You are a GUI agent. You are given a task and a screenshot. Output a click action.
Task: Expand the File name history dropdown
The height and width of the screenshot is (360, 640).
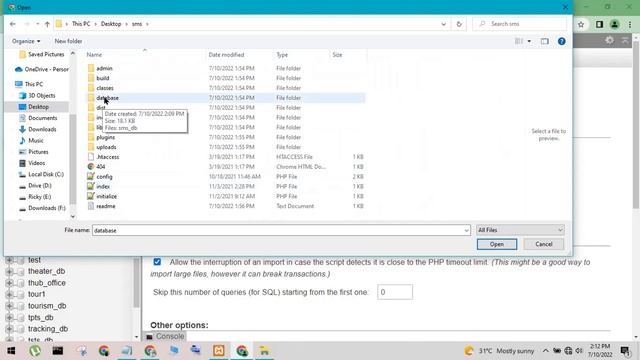point(466,231)
